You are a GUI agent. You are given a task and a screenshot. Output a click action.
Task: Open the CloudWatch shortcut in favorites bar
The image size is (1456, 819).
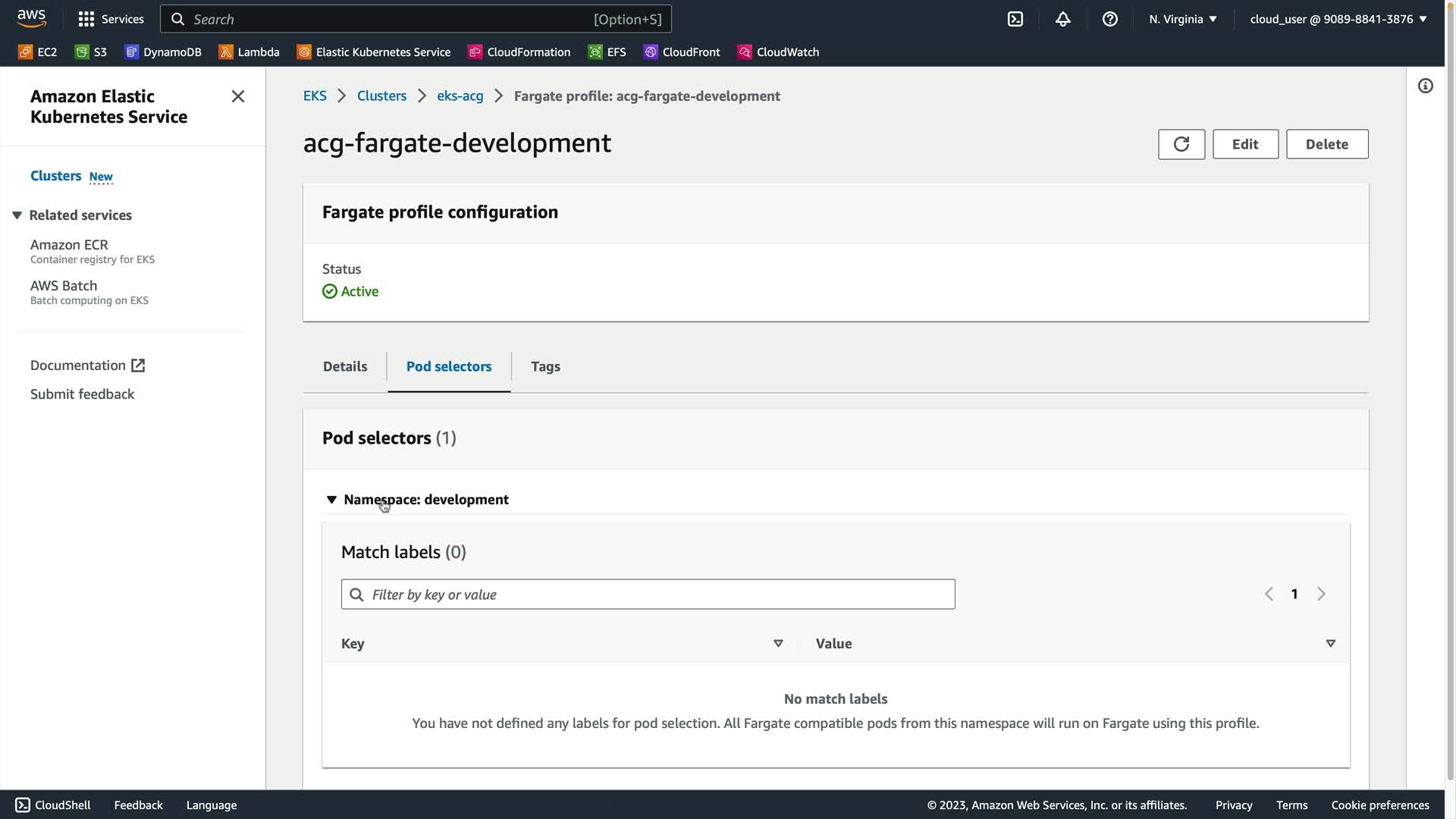(778, 52)
